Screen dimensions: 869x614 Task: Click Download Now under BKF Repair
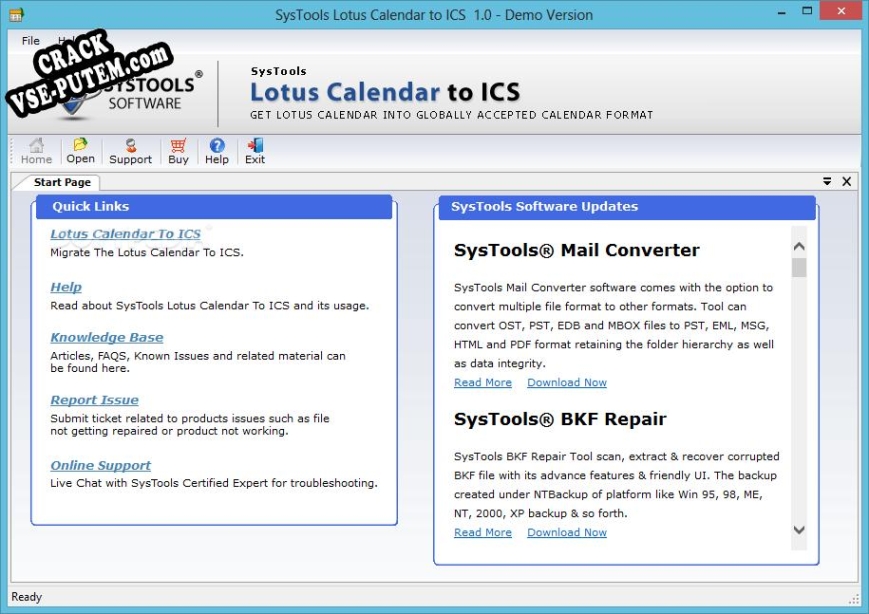(x=567, y=532)
